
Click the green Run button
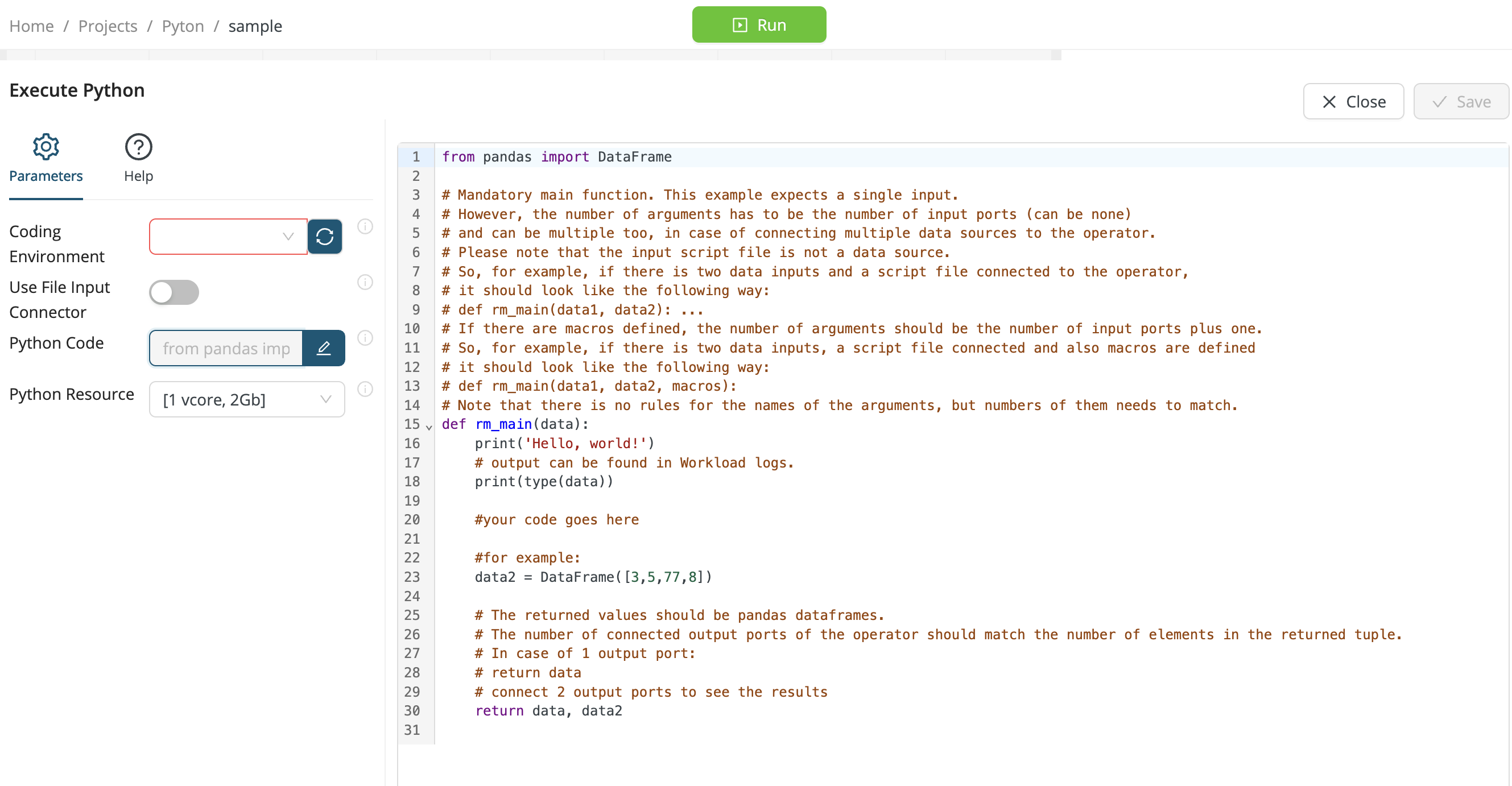758,24
